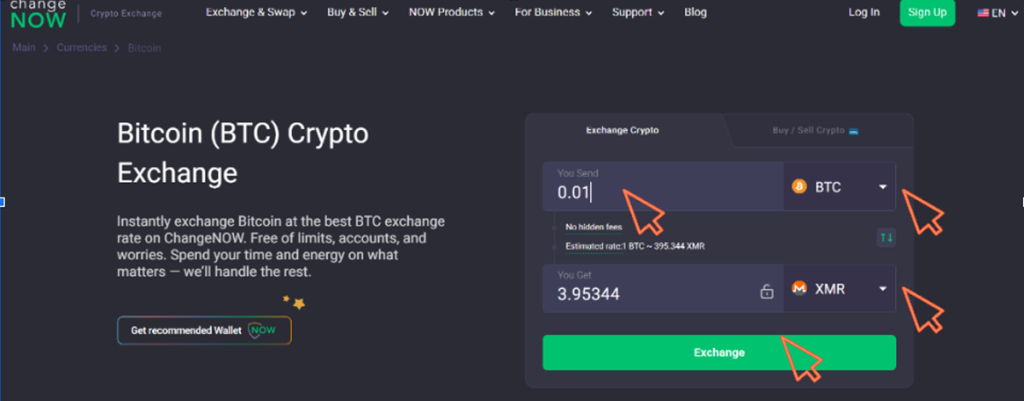Click the Monero XMR coin icon
Screen dimensions: 1024x401
click(x=799, y=288)
